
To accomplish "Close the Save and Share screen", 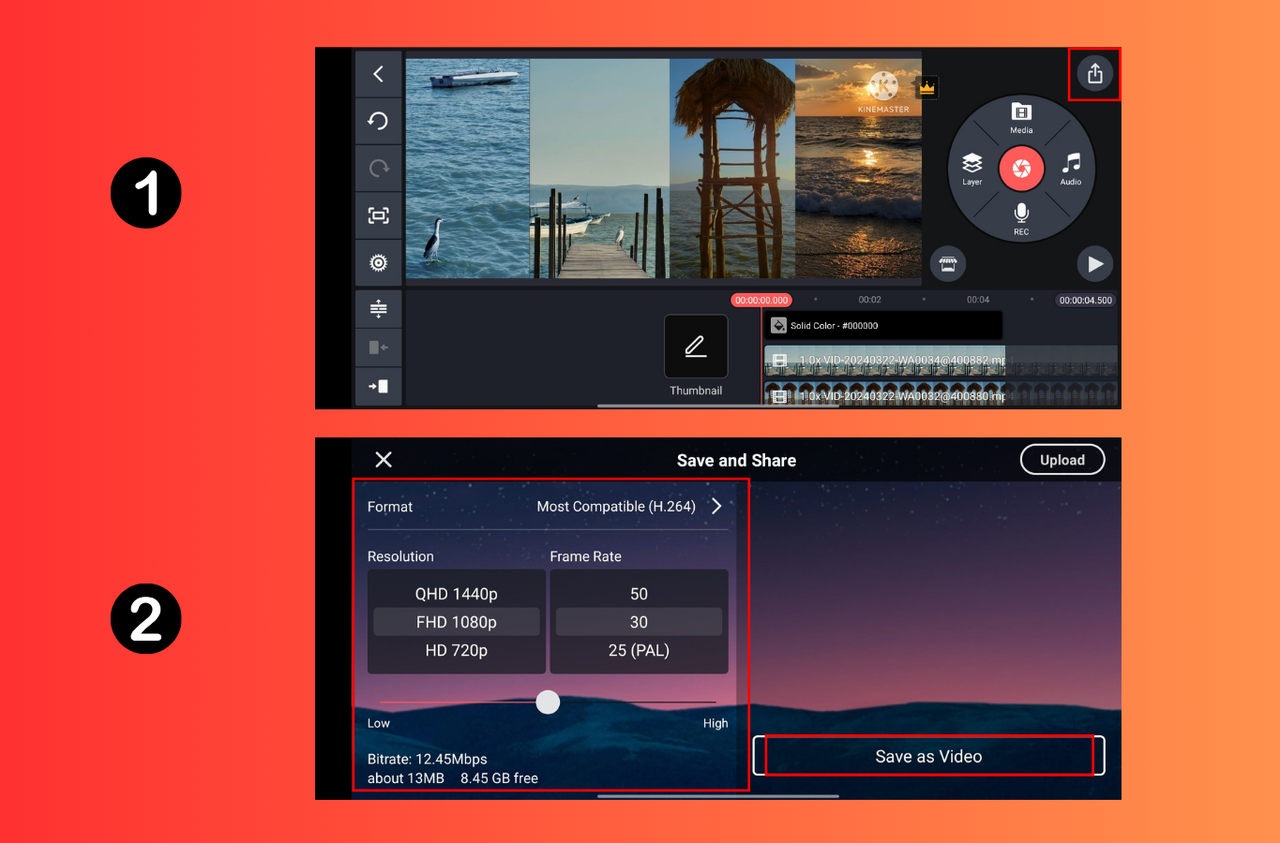I will [383, 459].
